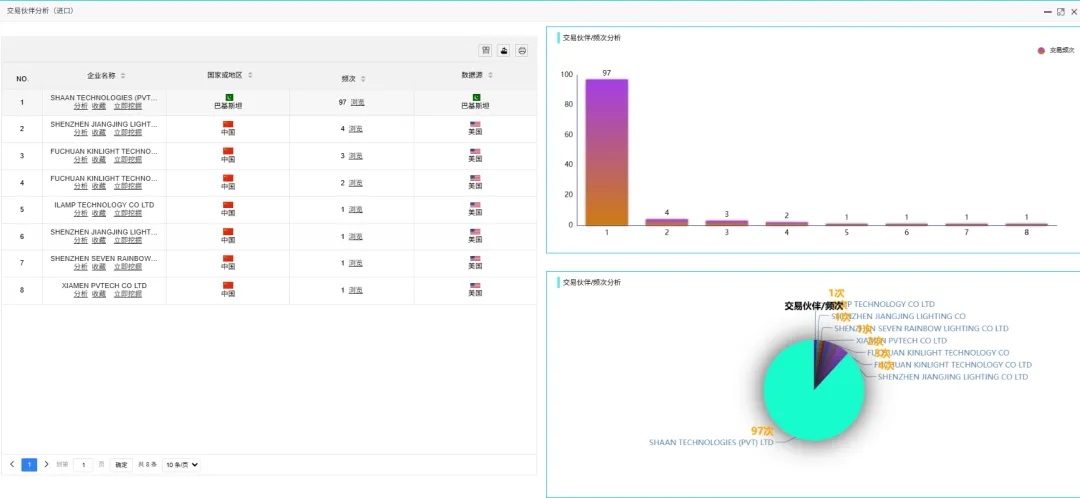Screen dimensions: 1080x498
Task: Click ILAMP TECHNOLOGY CO LTD company name
Action: (x=104, y=205)
